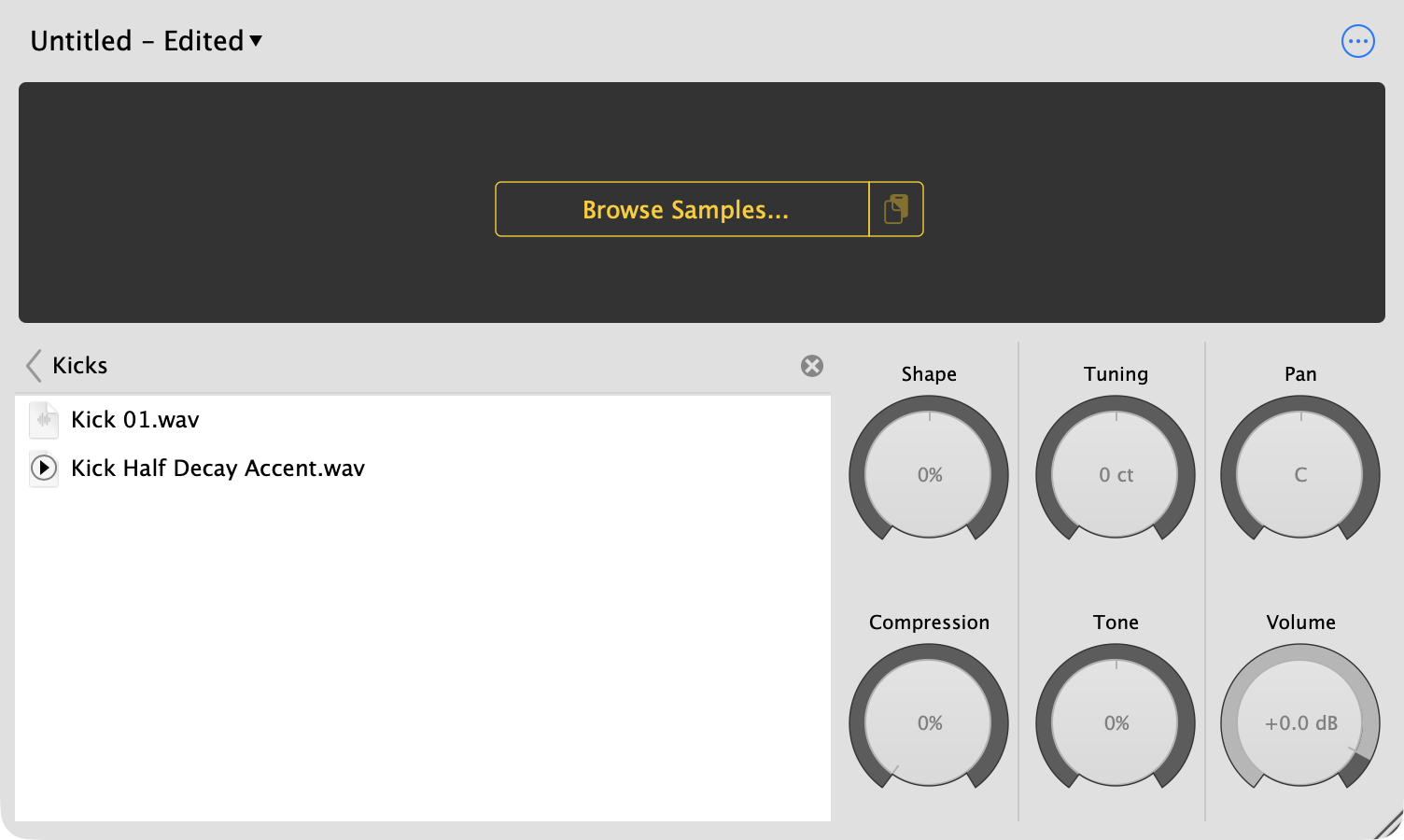Viewport: 1404px width, 840px height.
Task: Click empty area of sample list
Action: pyautogui.click(x=423, y=653)
